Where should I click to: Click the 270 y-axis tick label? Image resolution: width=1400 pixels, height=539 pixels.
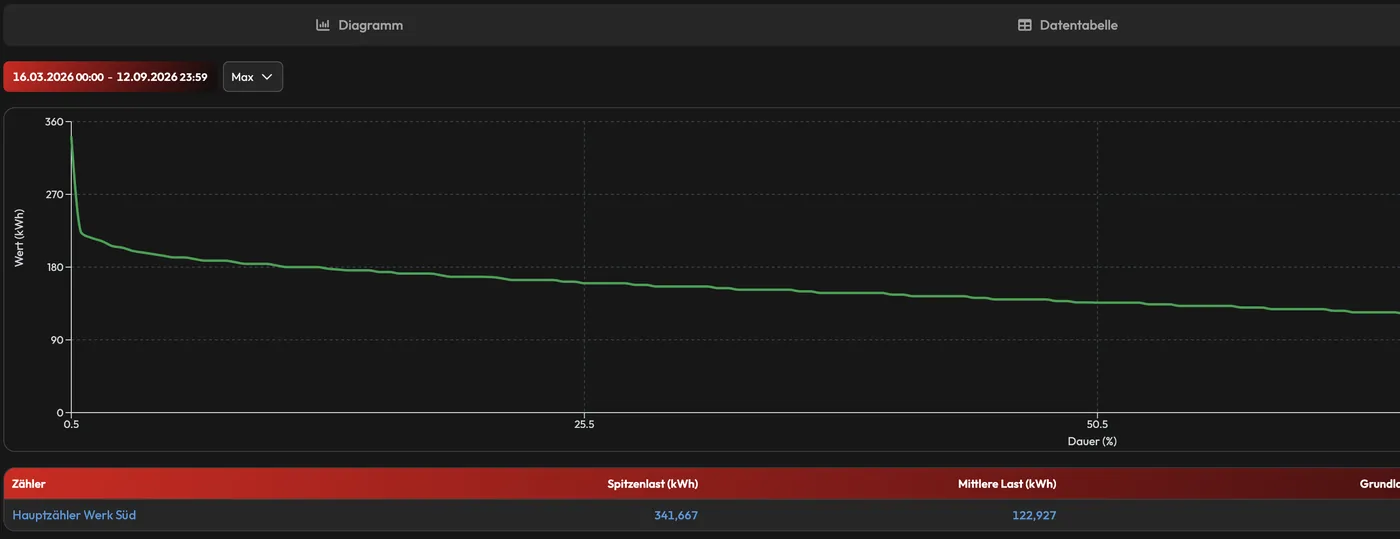tap(54, 195)
